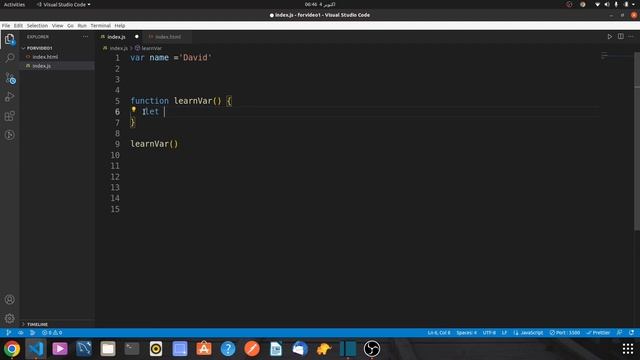640x360 pixels.
Task: Click the function keyword on line 5
Action: (149, 101)
